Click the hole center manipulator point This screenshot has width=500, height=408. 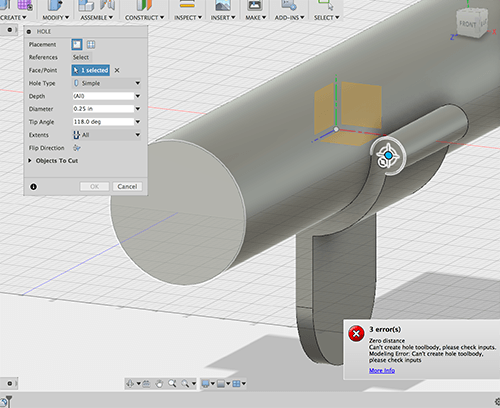[x=388, y=155]
